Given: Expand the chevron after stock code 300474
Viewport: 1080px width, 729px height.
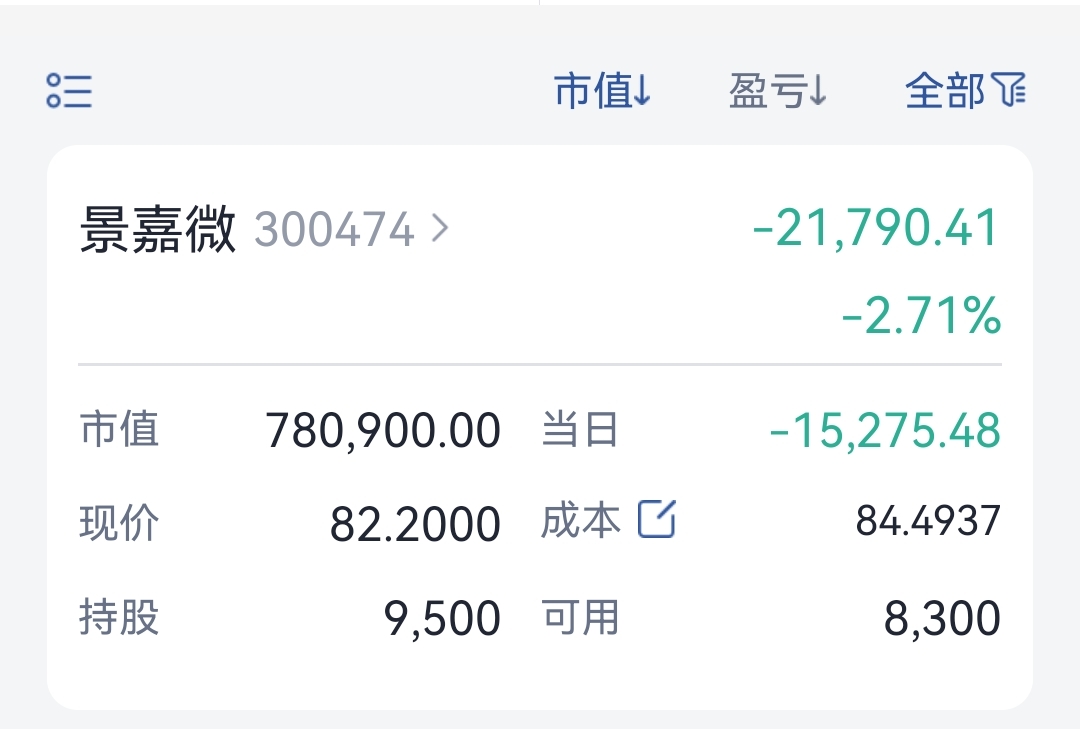Looking at the screenshot, I should 439,228.
